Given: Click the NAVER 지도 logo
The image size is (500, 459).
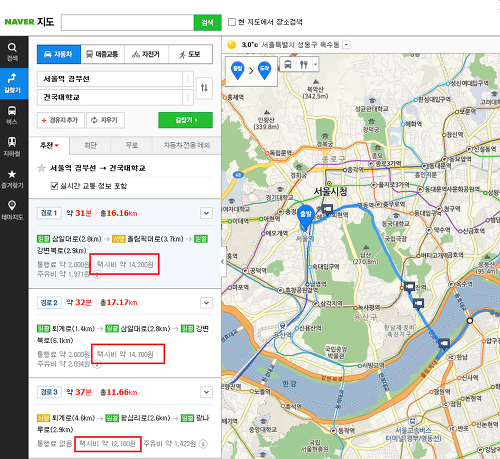Looking at the screenshot, I should (29, 22).
